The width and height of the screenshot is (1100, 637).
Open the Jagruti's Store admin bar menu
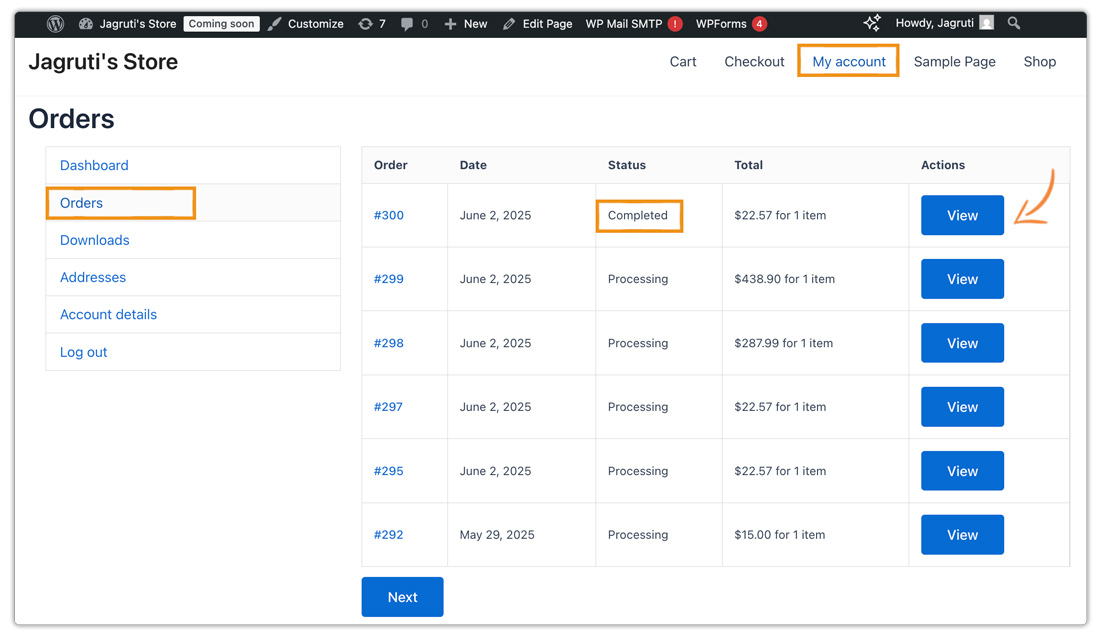(138, 24)
